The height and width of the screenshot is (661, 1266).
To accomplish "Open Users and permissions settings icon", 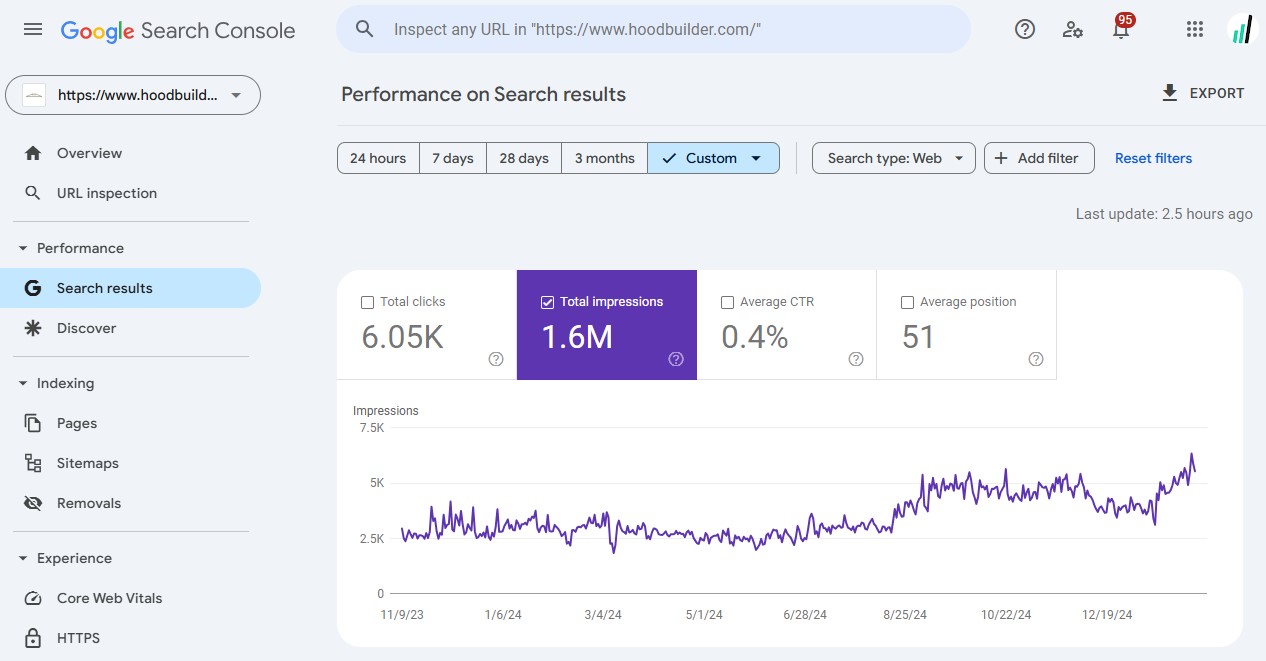I will 1073,30.
